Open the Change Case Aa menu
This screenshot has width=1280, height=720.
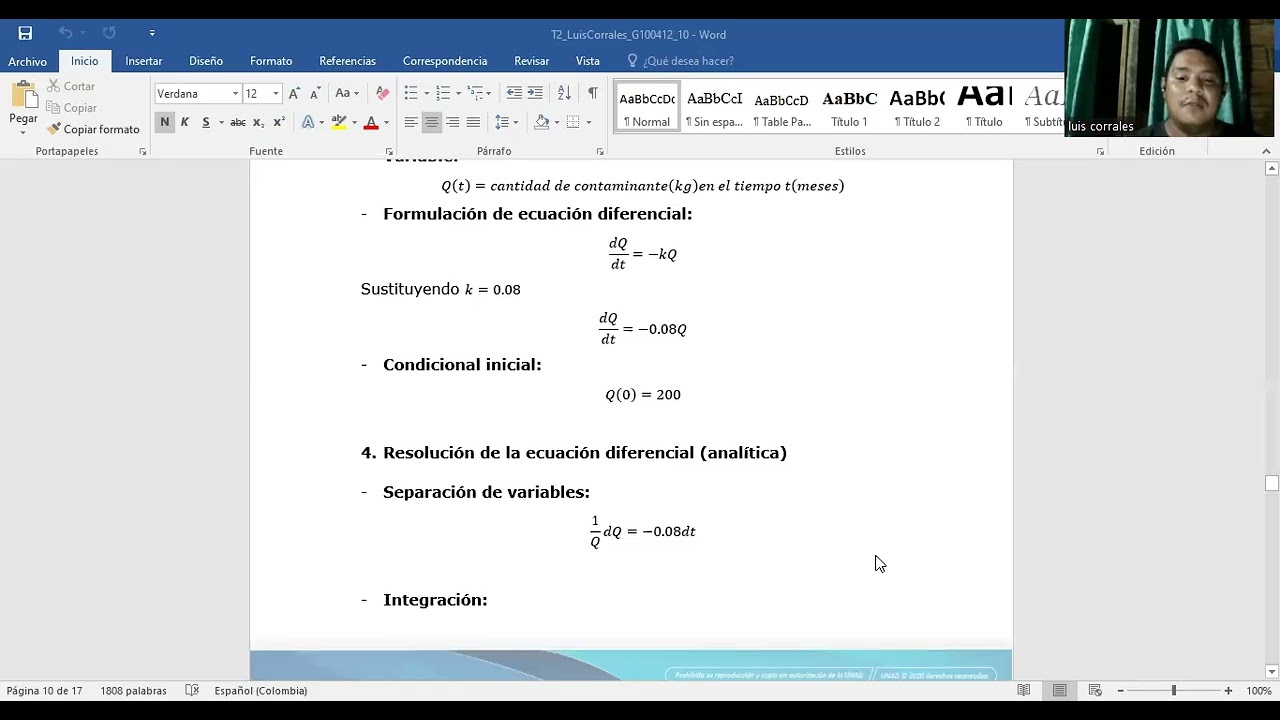click(346, 93)
